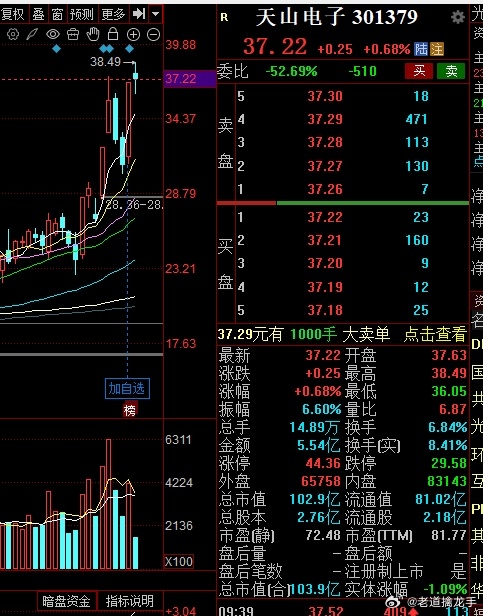Expand the dropdown arrow after skip icon
The height and width of the screenshot is (616, 483).
156,15
